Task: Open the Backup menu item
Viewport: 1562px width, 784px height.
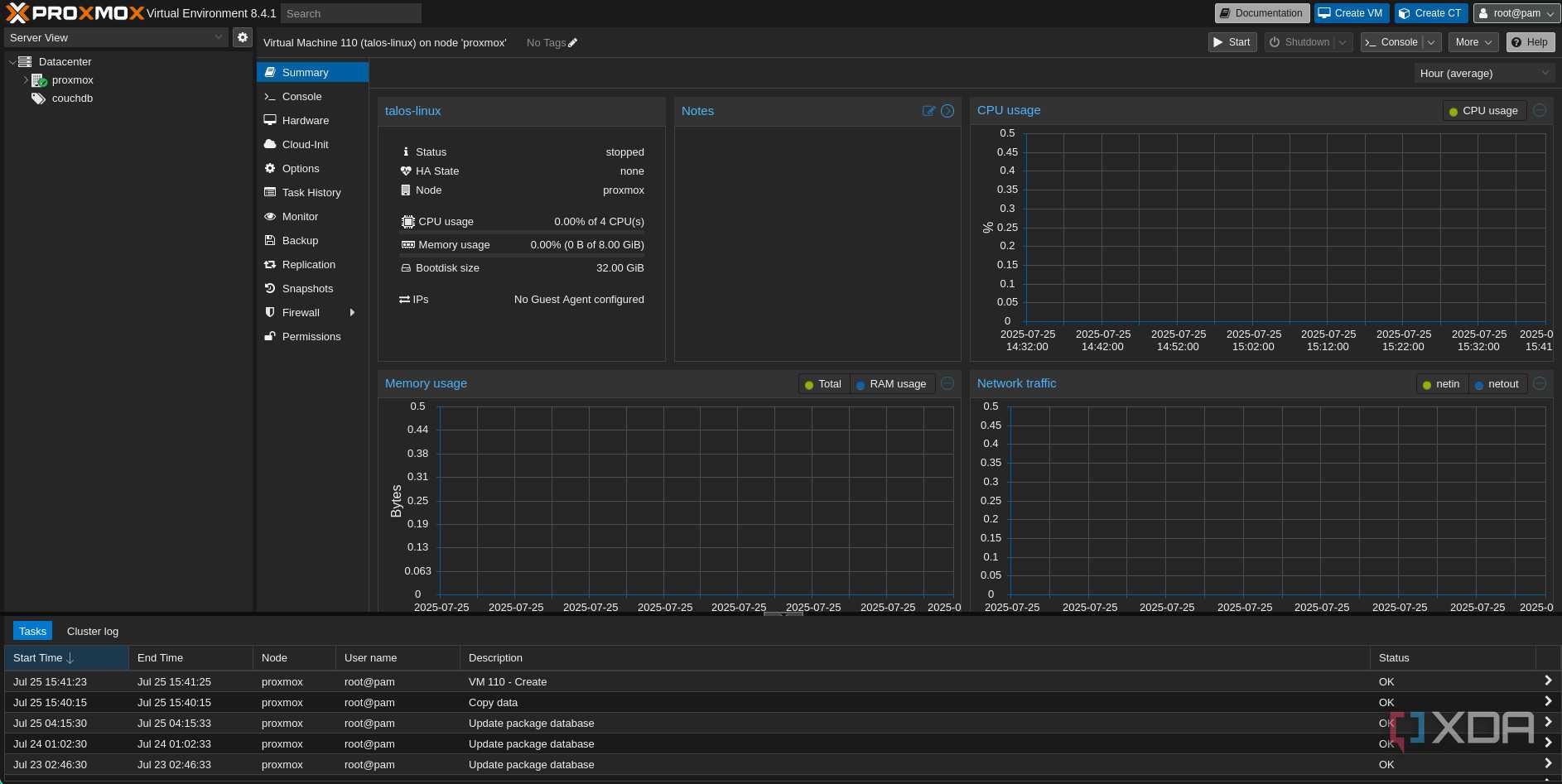Action: (x=312, y=241)
